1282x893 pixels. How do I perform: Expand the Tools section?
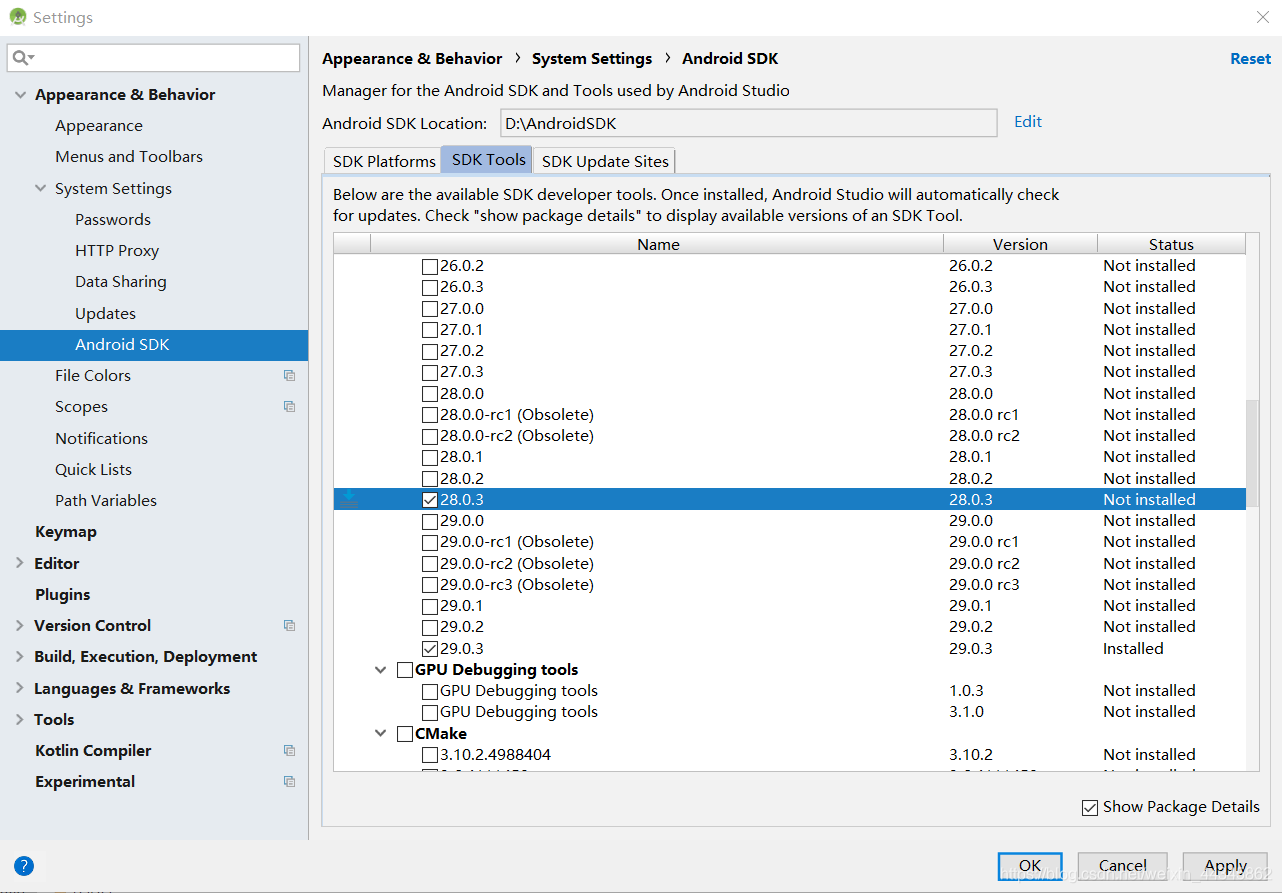(x=20, y=719)
